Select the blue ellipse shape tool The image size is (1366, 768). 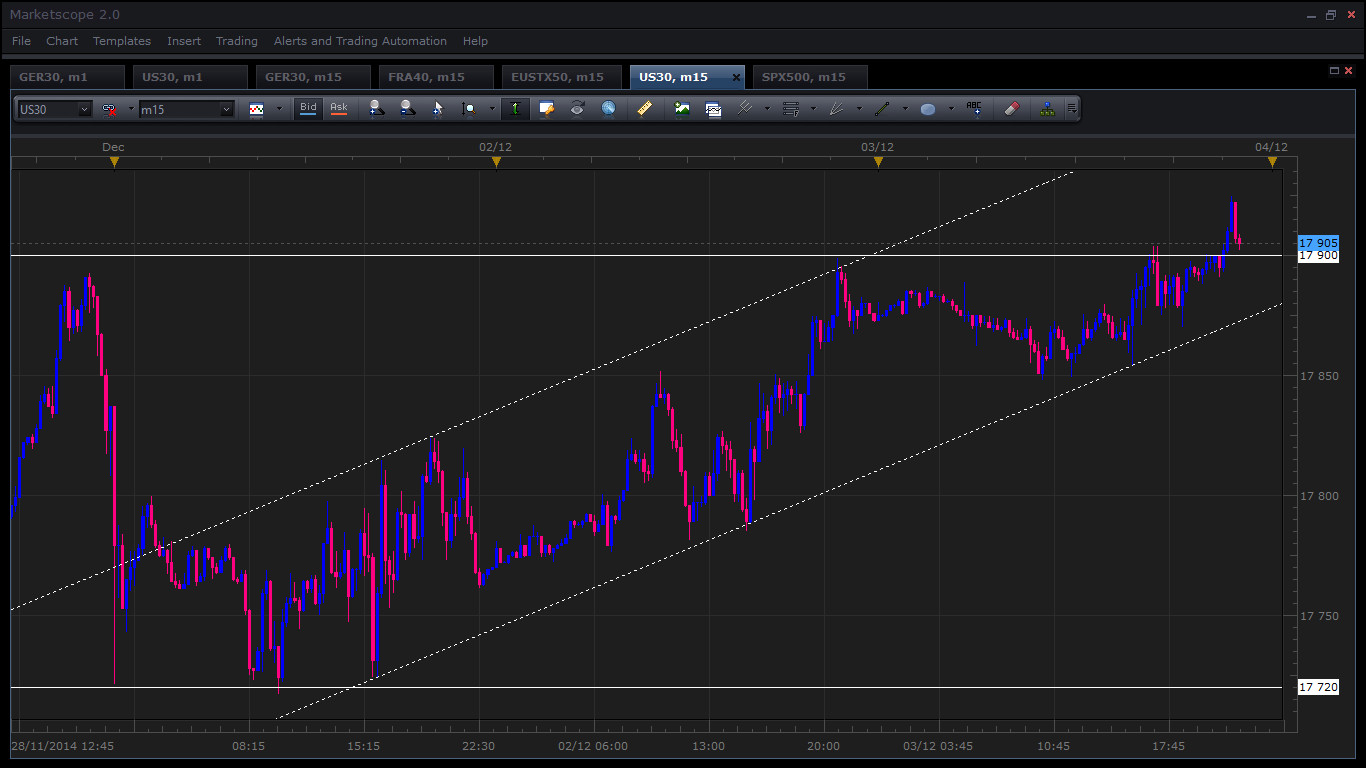click(x=928, y=109)
